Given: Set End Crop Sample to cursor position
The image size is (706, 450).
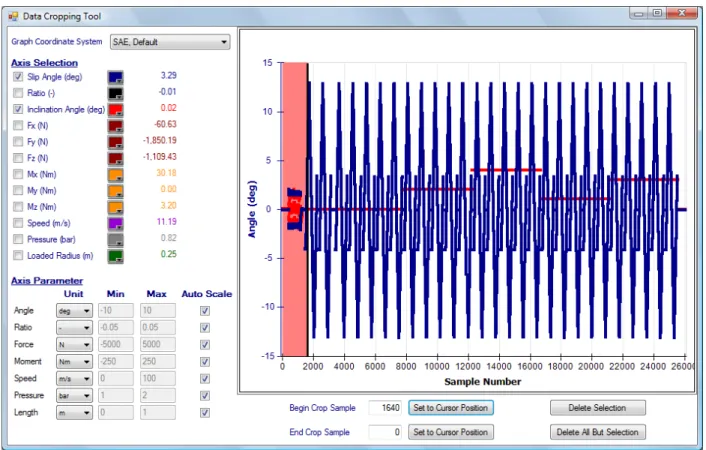Looking at the screenshot, I should (x=451, y=432).
